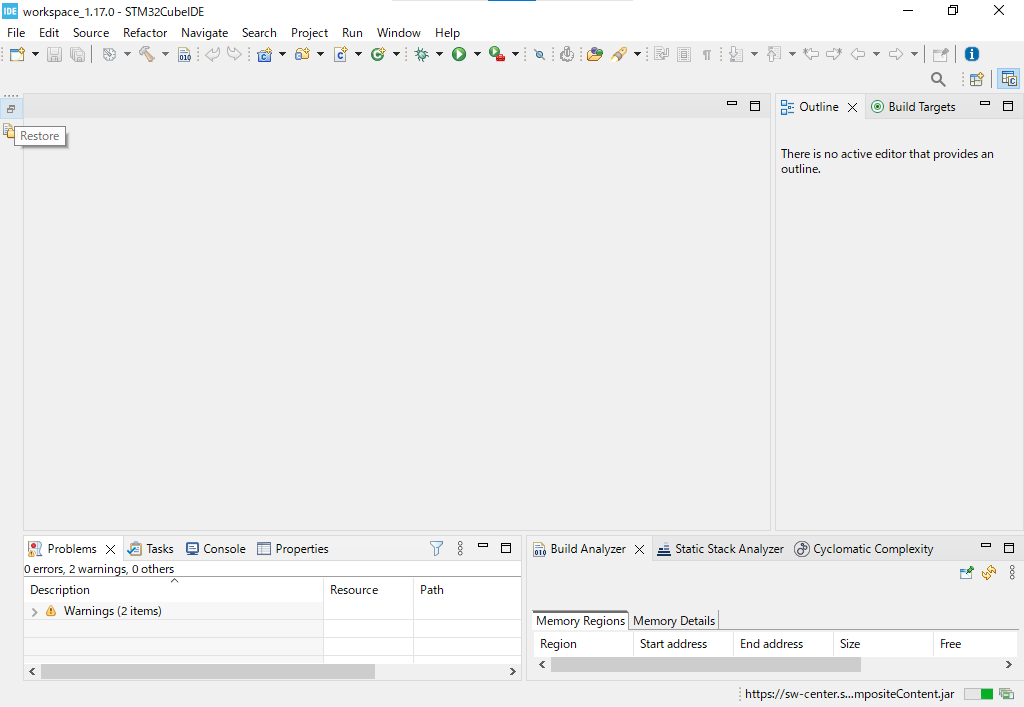Open the Source menu
Viewport: 1024px width, 707px height.
coord(91,33)
